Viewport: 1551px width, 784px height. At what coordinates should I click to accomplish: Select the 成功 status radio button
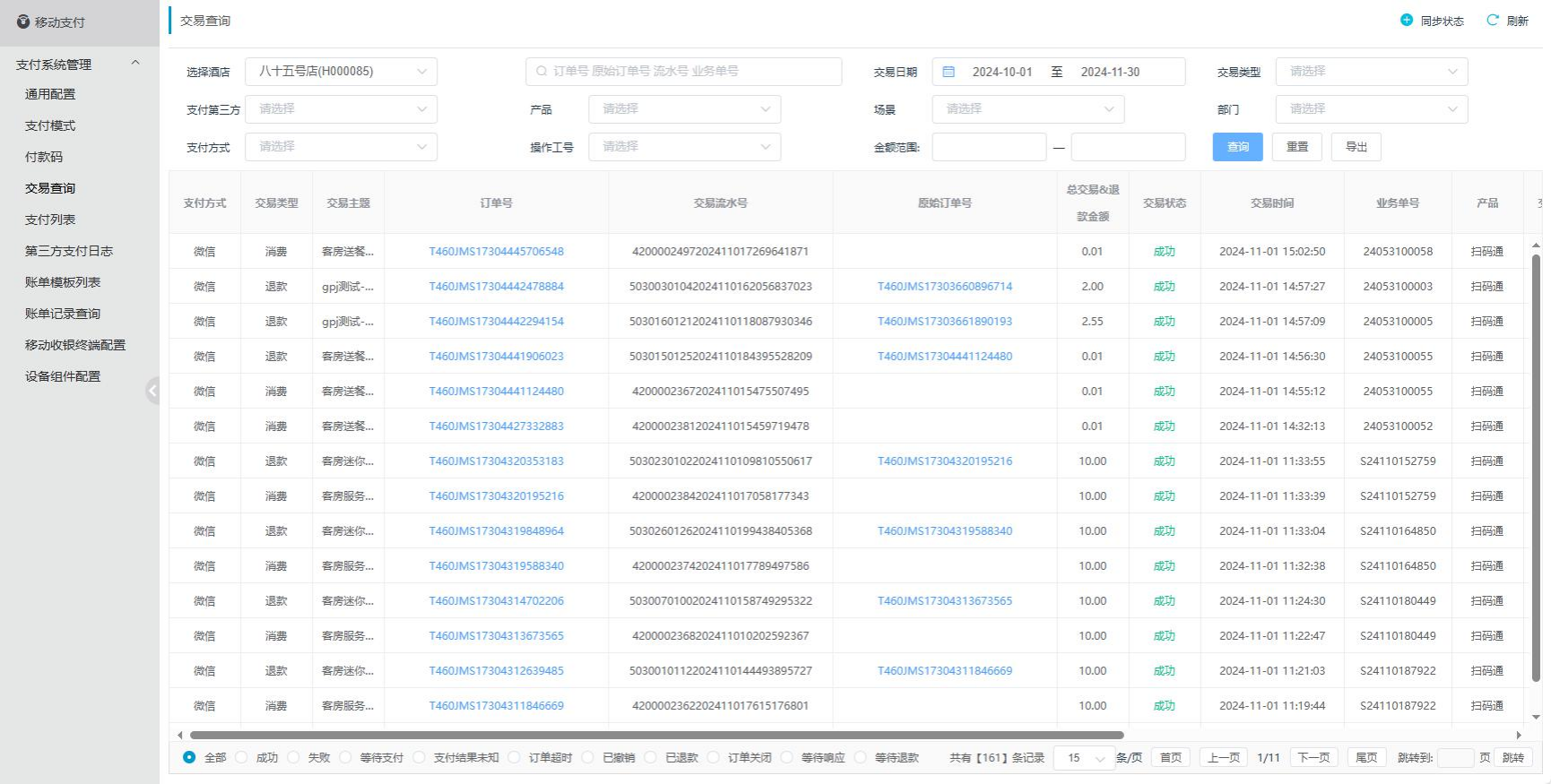tap(241, 757)
